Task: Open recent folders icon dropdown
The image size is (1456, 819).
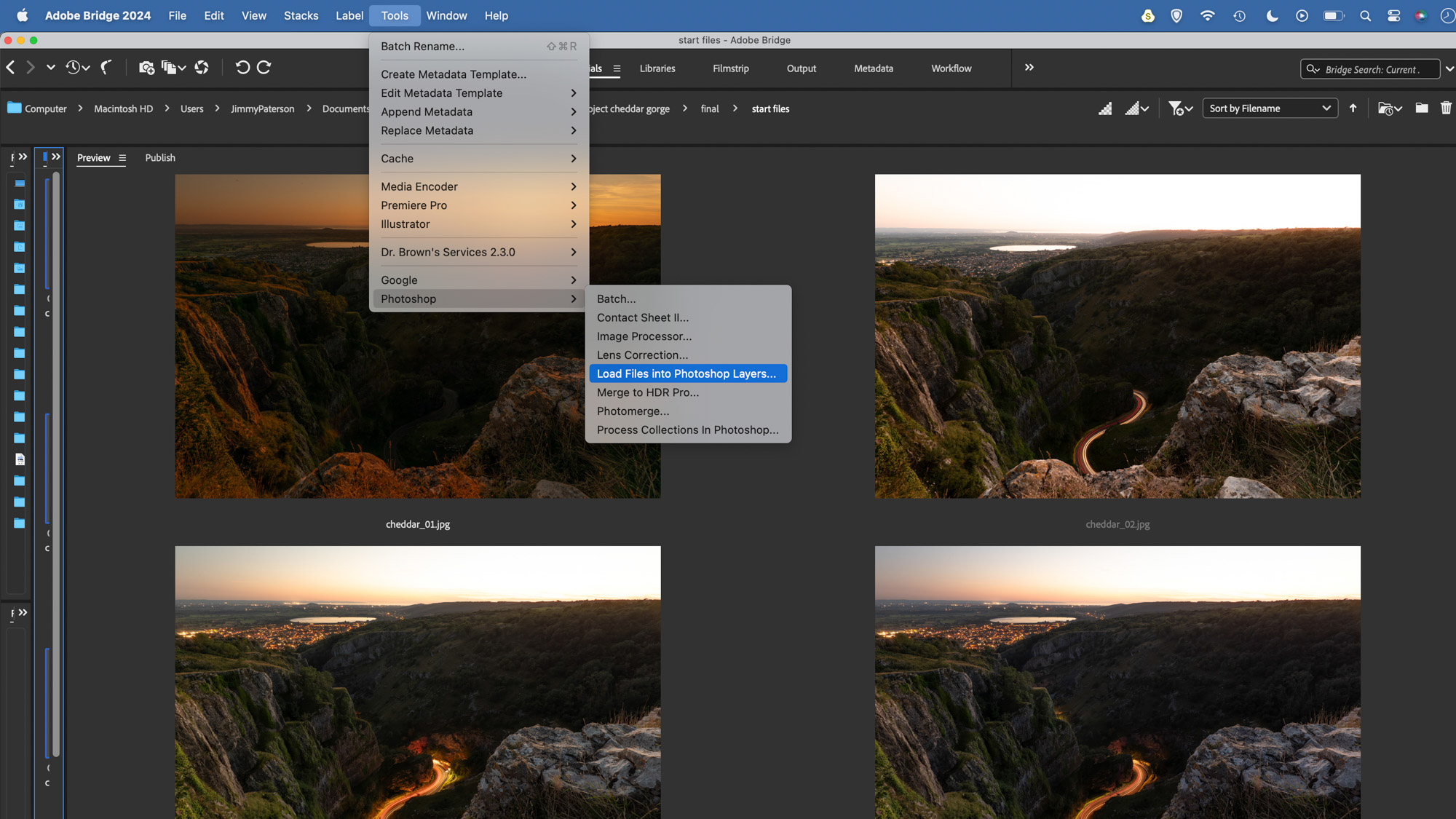Action: tap(1390, 108)
